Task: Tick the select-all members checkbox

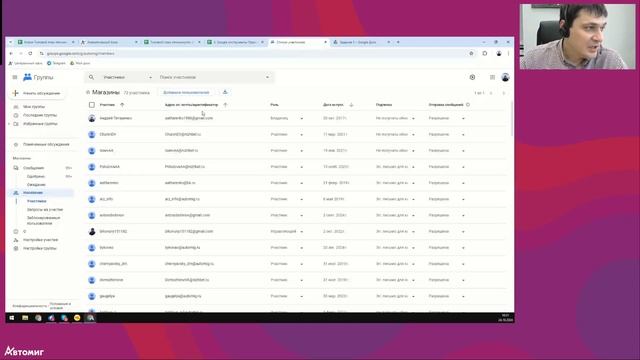Action: 92,105
